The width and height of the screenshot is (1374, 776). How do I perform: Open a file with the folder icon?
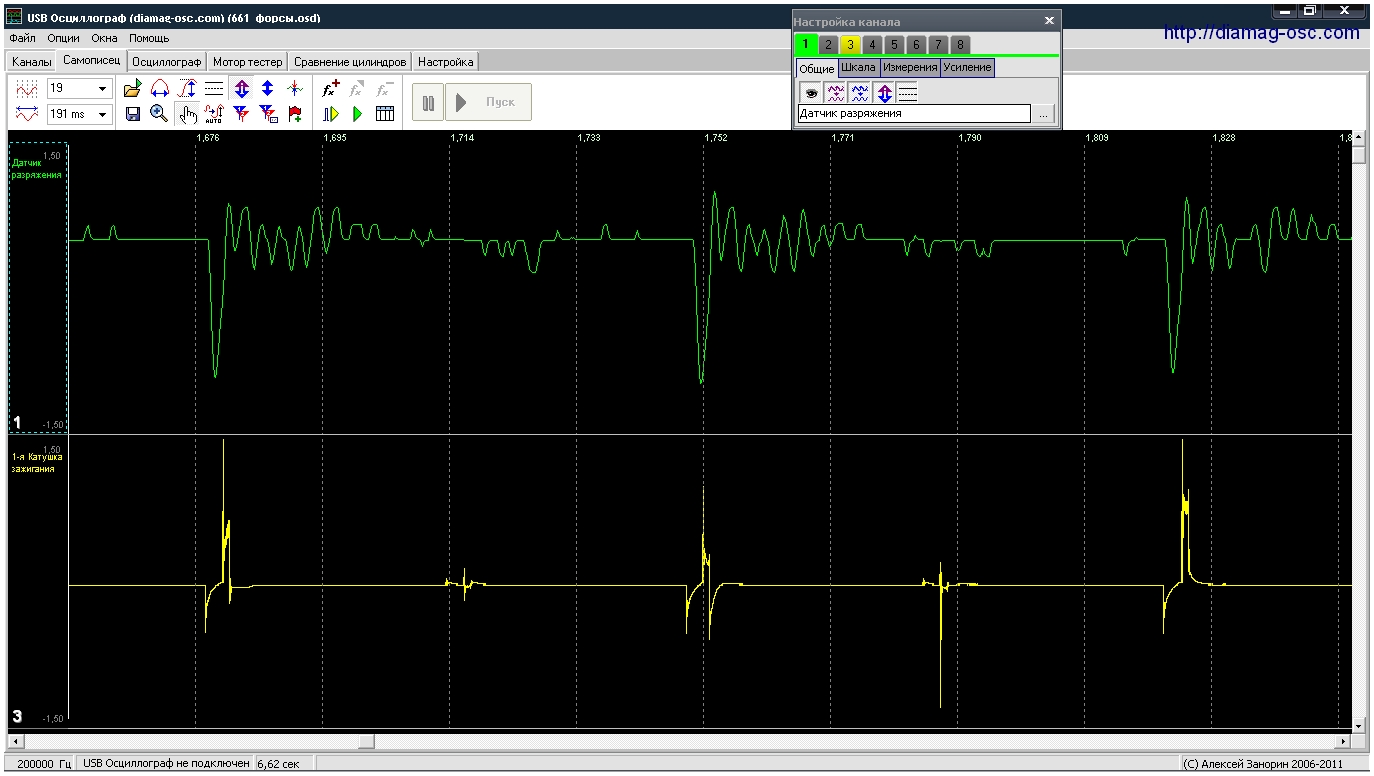[x=133, y=89]
